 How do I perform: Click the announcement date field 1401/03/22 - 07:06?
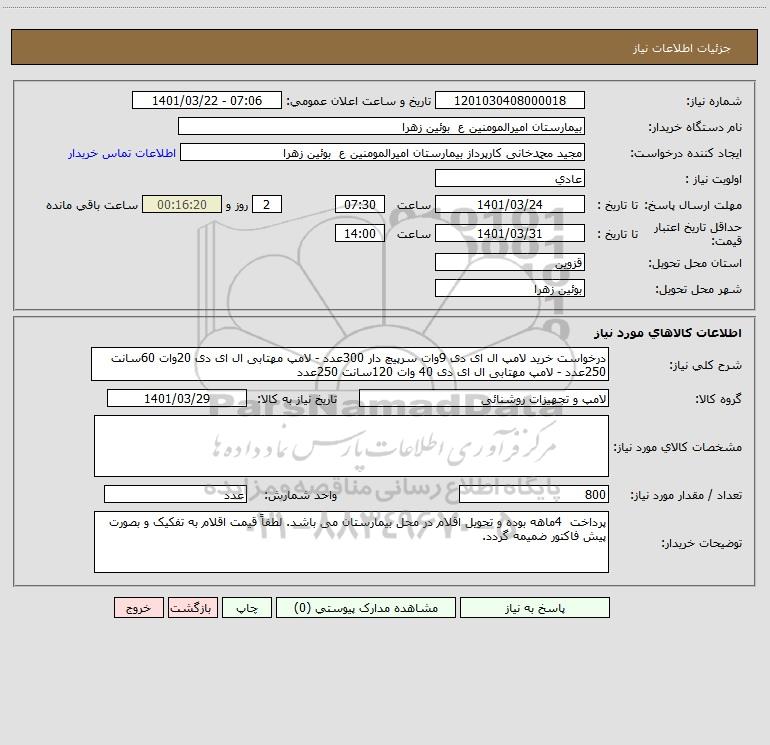click(207, 100)
